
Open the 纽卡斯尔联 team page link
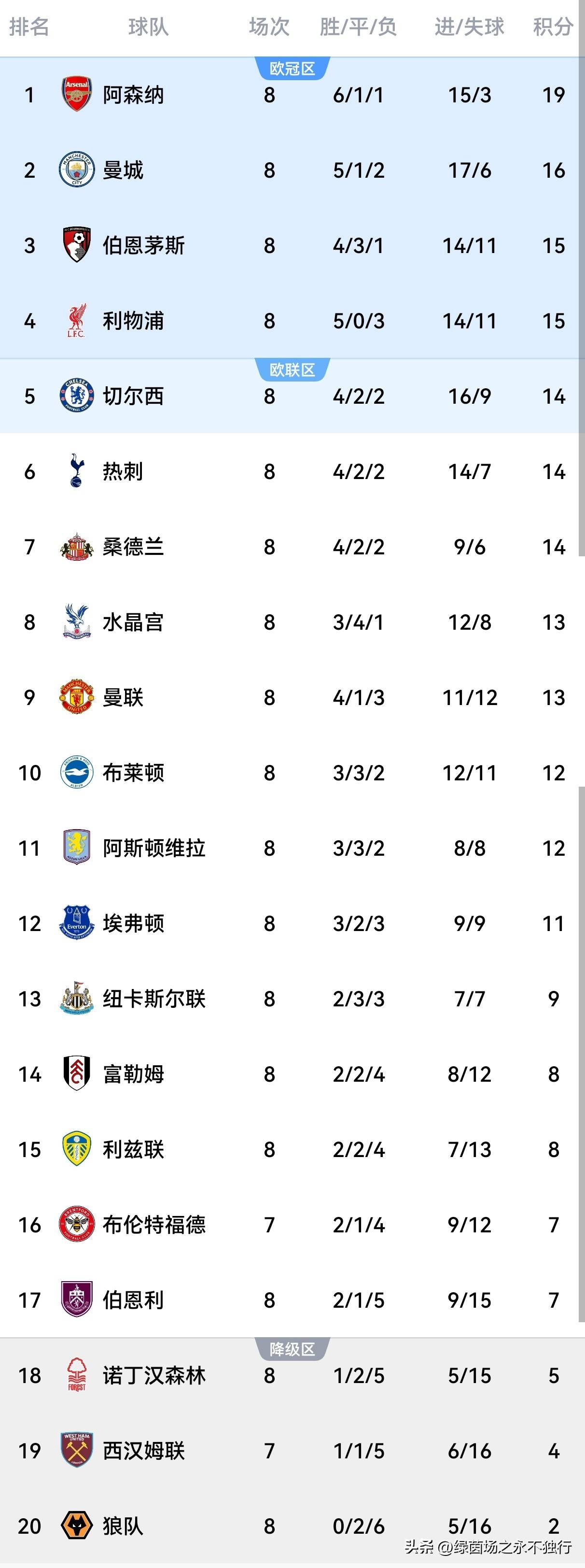pos(154,998)
